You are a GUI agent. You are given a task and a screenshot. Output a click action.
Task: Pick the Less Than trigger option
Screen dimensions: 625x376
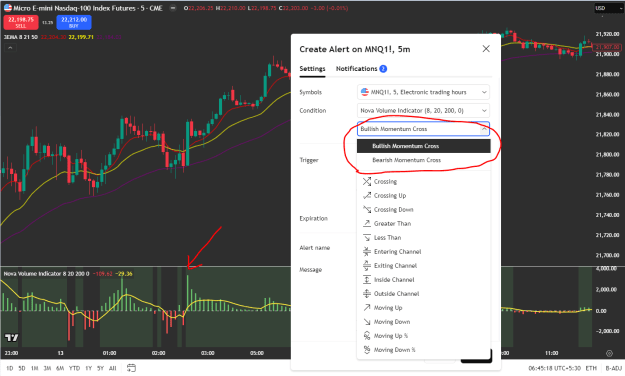point(424,237)
